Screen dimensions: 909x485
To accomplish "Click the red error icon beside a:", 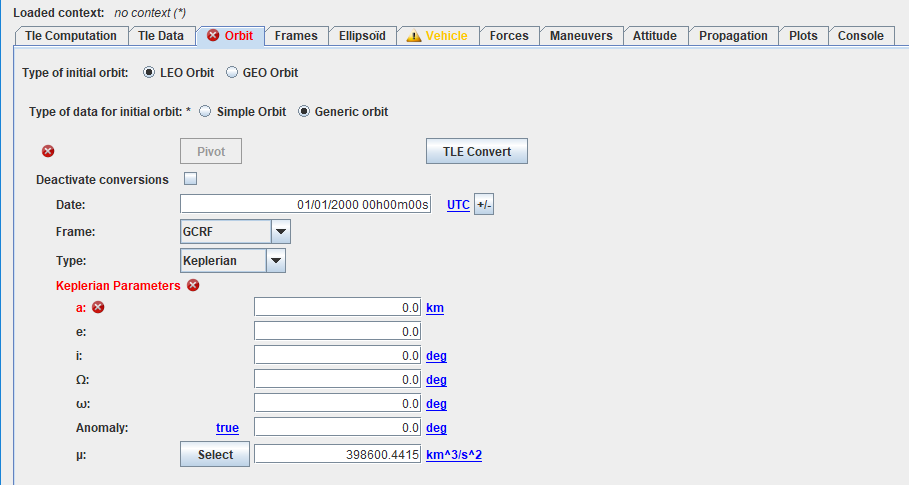I will pyautogui.click(x=98, y=308).
